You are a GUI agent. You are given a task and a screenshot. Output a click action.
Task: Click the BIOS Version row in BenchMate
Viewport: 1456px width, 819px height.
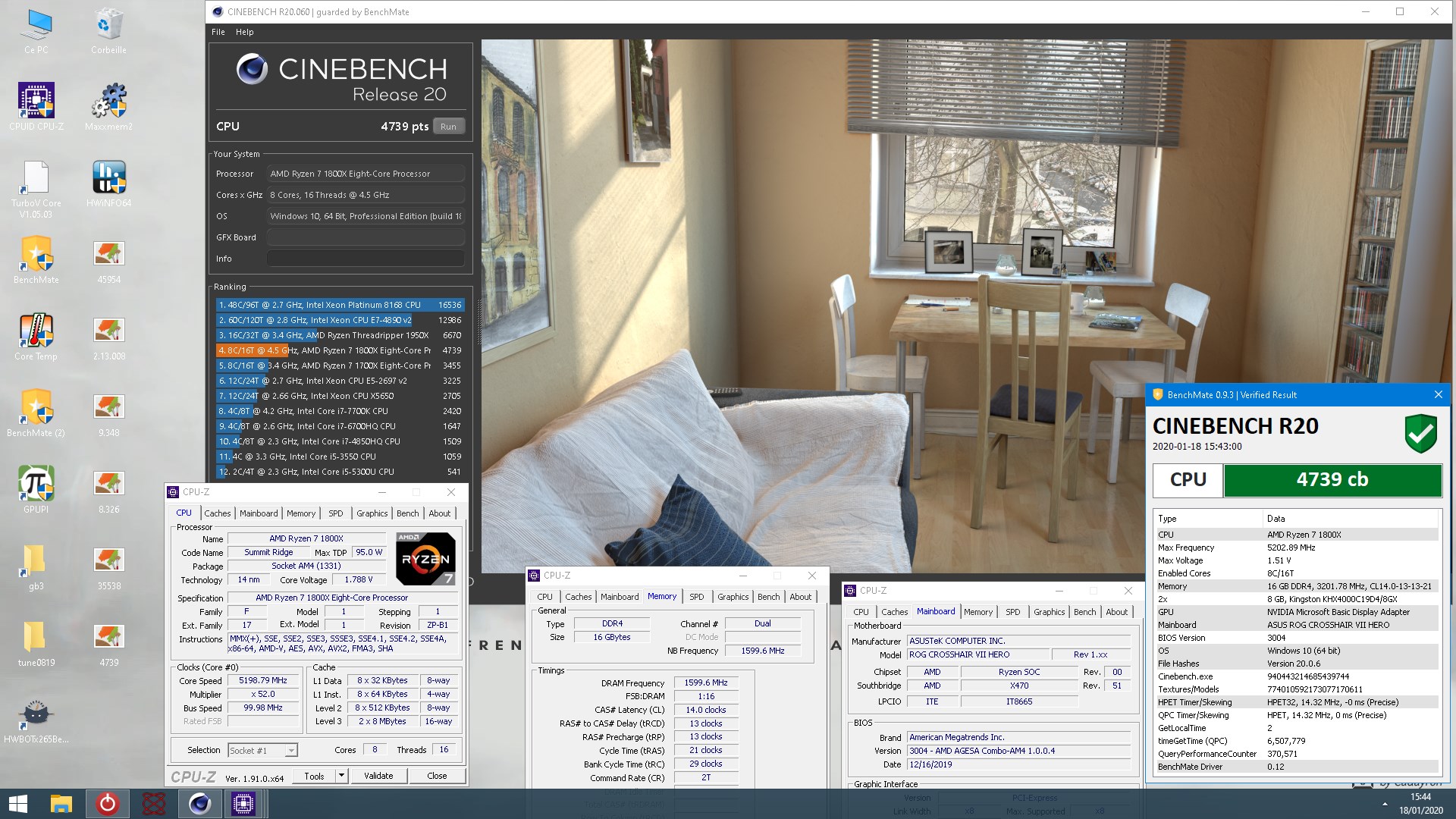click(1297, 638)
